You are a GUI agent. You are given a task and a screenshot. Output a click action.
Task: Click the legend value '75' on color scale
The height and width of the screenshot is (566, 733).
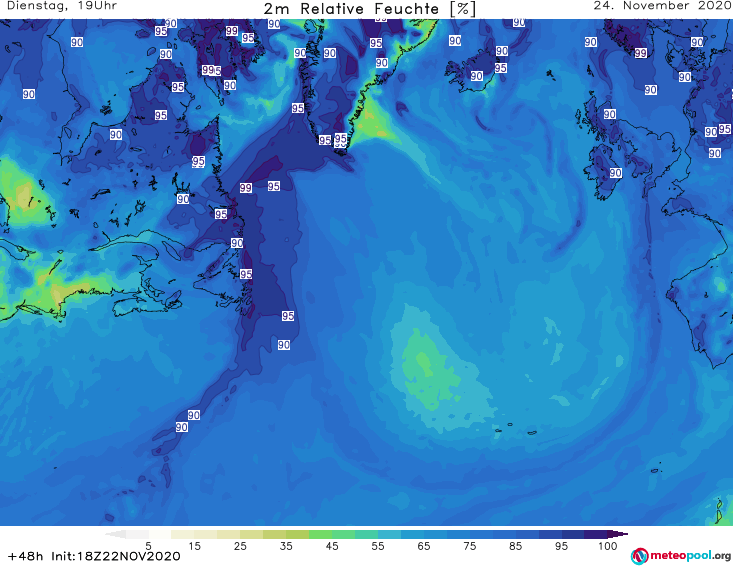[470, 546]
